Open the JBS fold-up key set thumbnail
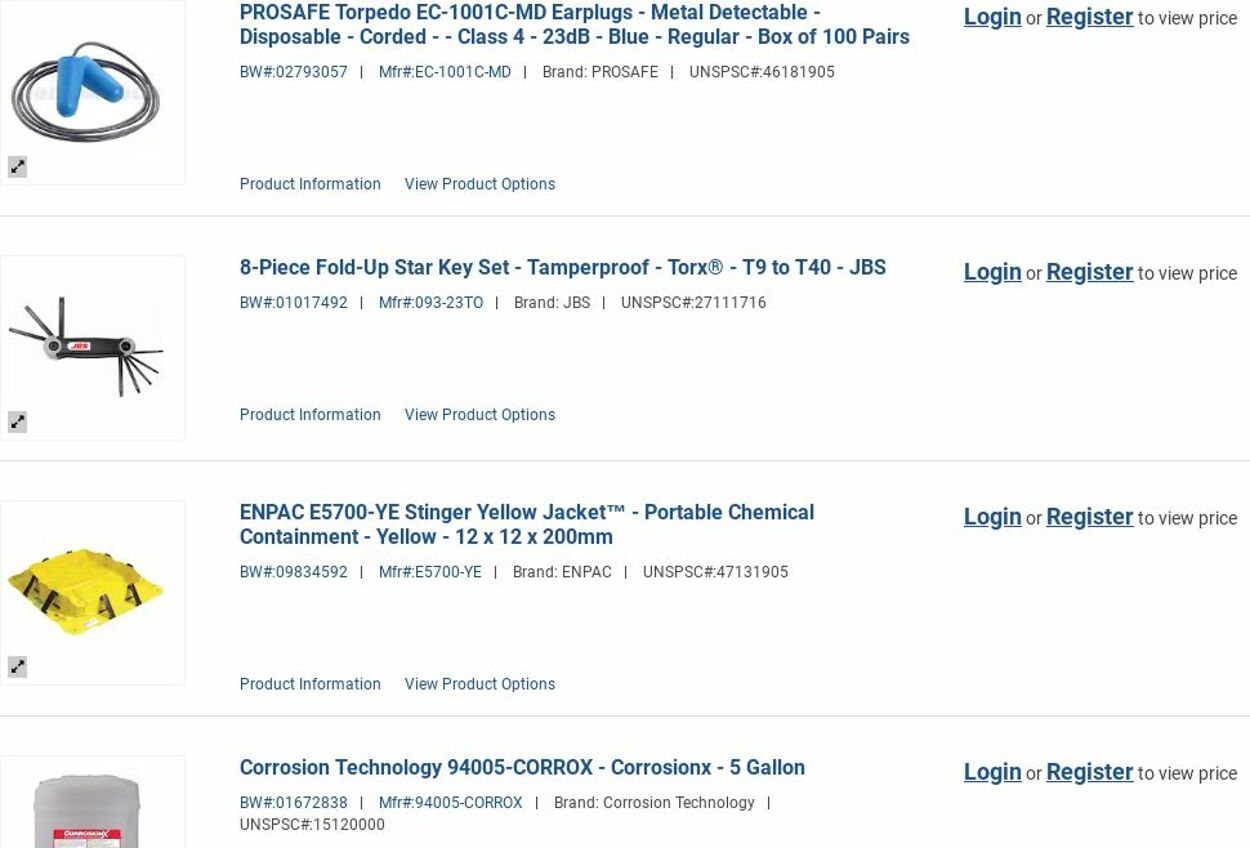This screenshot has width=1250, height=848. coord(86,346)
